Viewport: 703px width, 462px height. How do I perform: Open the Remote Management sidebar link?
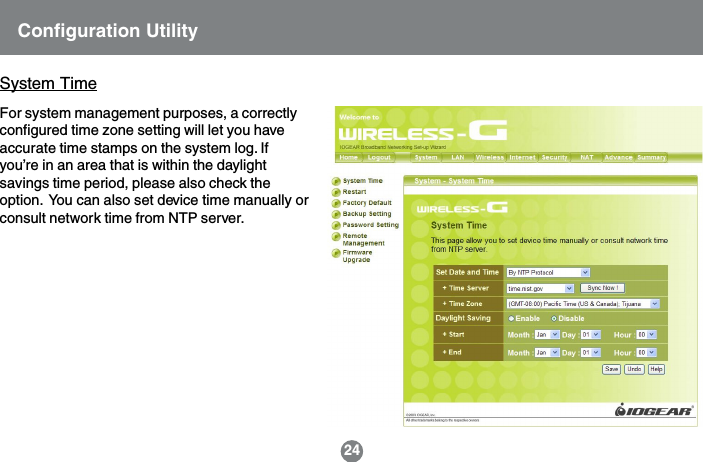[x=364, y=240]
